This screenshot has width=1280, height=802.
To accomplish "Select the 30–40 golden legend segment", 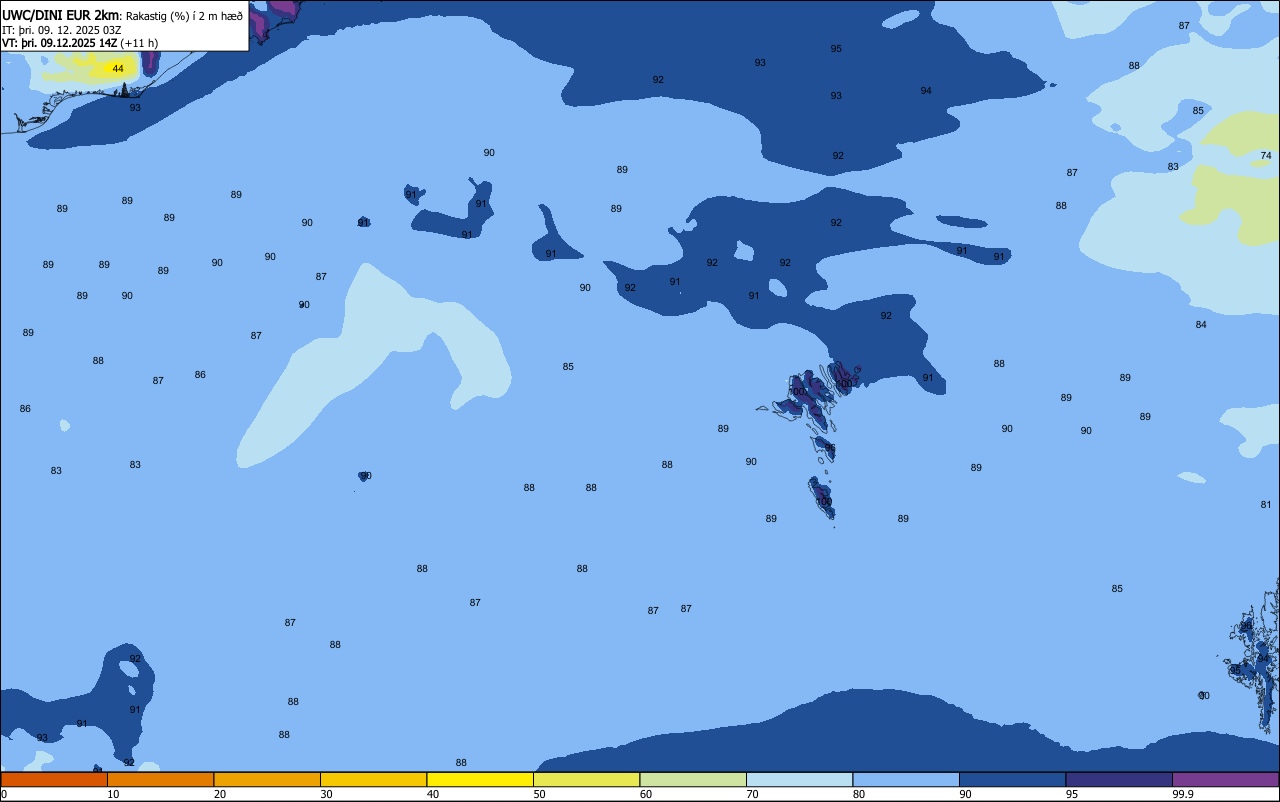I will 373,779.
